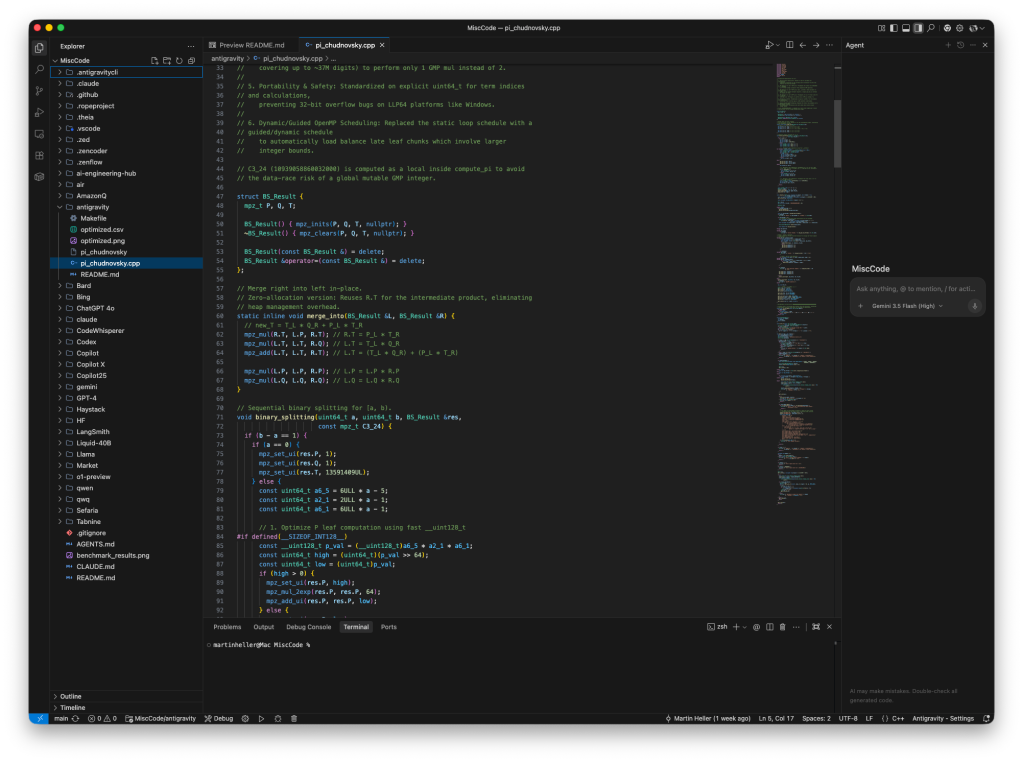This screenshot has width=1023, height=762.
Task: Open title bar search icon
Action: pyautogui.click(x=931, y=28)
